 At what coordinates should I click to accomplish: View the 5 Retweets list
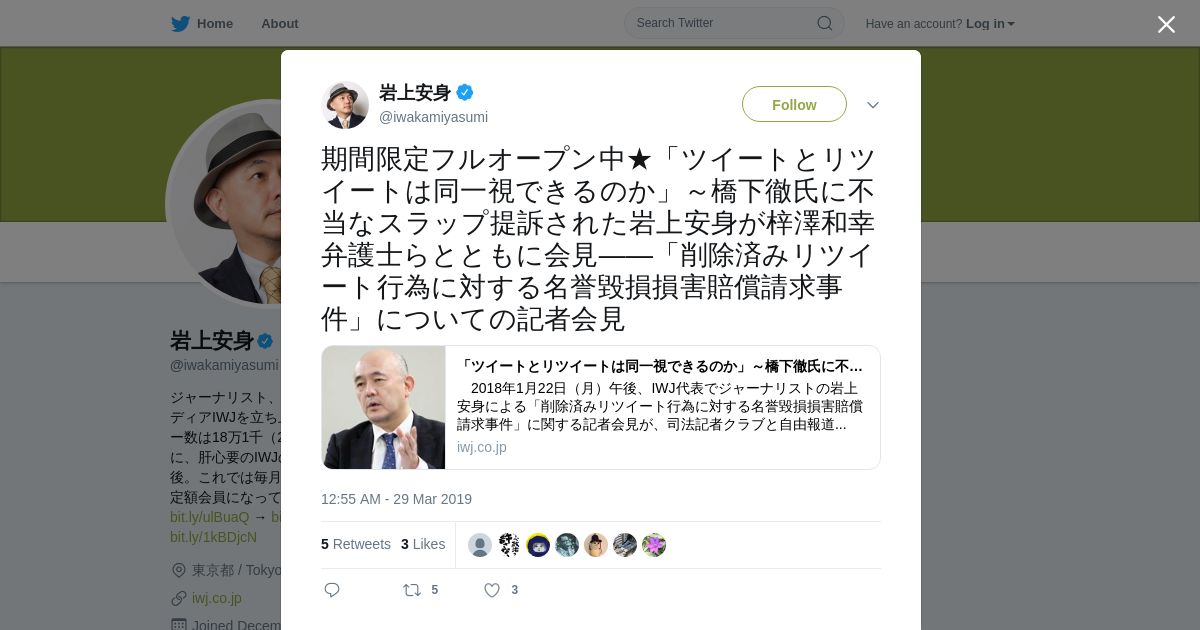point(356,544)
